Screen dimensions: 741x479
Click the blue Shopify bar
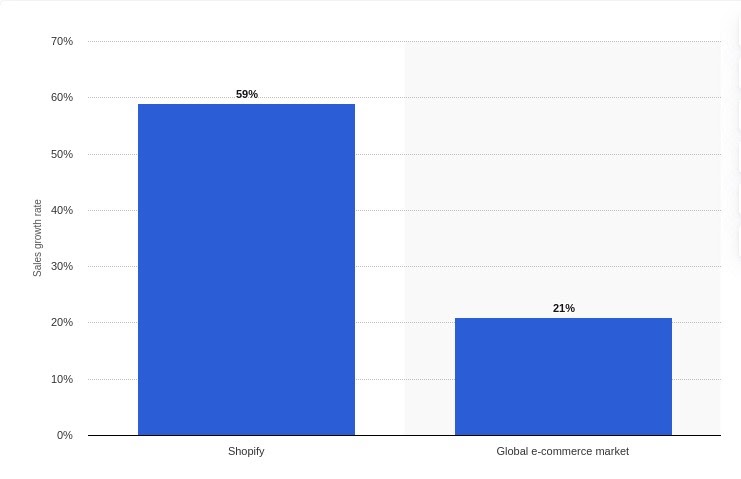point(246,269)
